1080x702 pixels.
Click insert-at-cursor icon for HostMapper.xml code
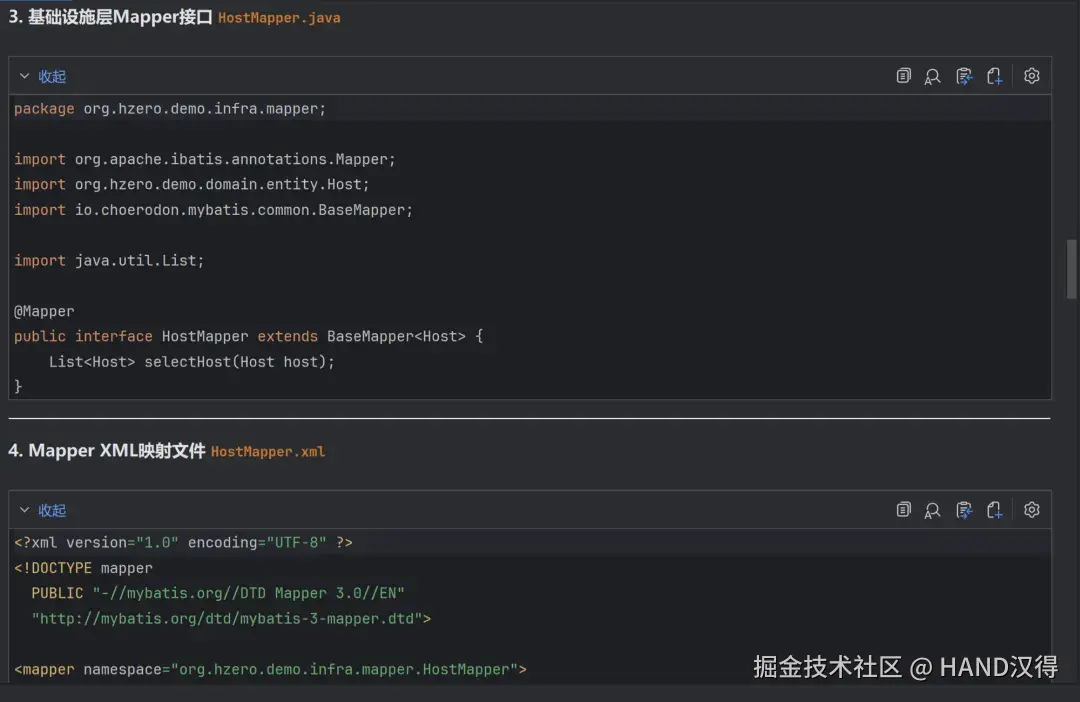964,510
